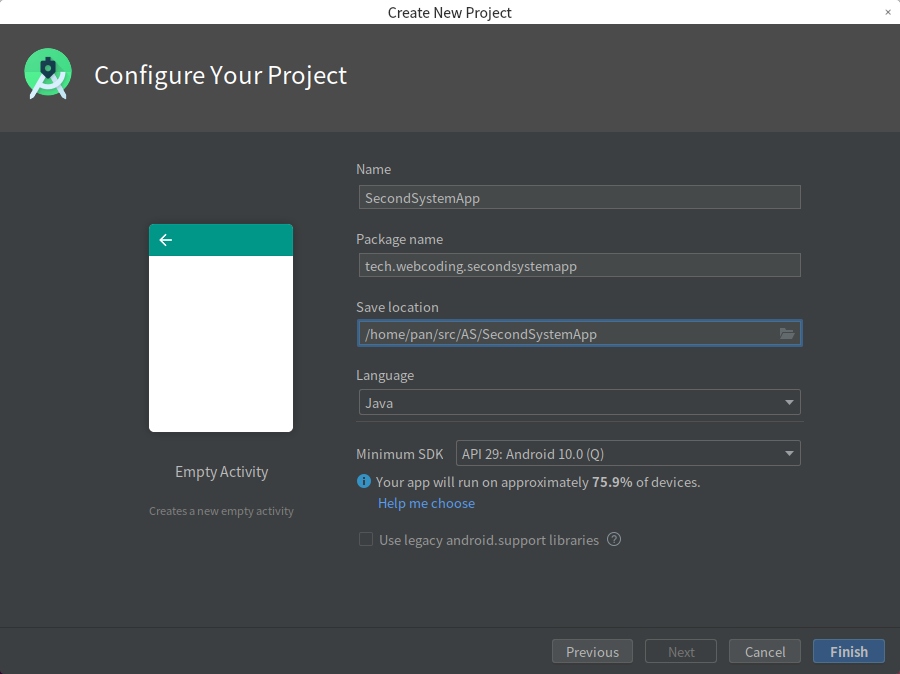900x674 pixels.
Task: Cancel the new project wizard
Action: [764, 652]
